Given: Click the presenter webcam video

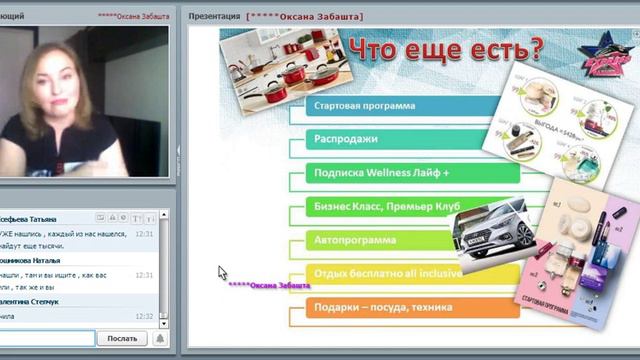Looking at the screenshot, I should click(84, 102).
